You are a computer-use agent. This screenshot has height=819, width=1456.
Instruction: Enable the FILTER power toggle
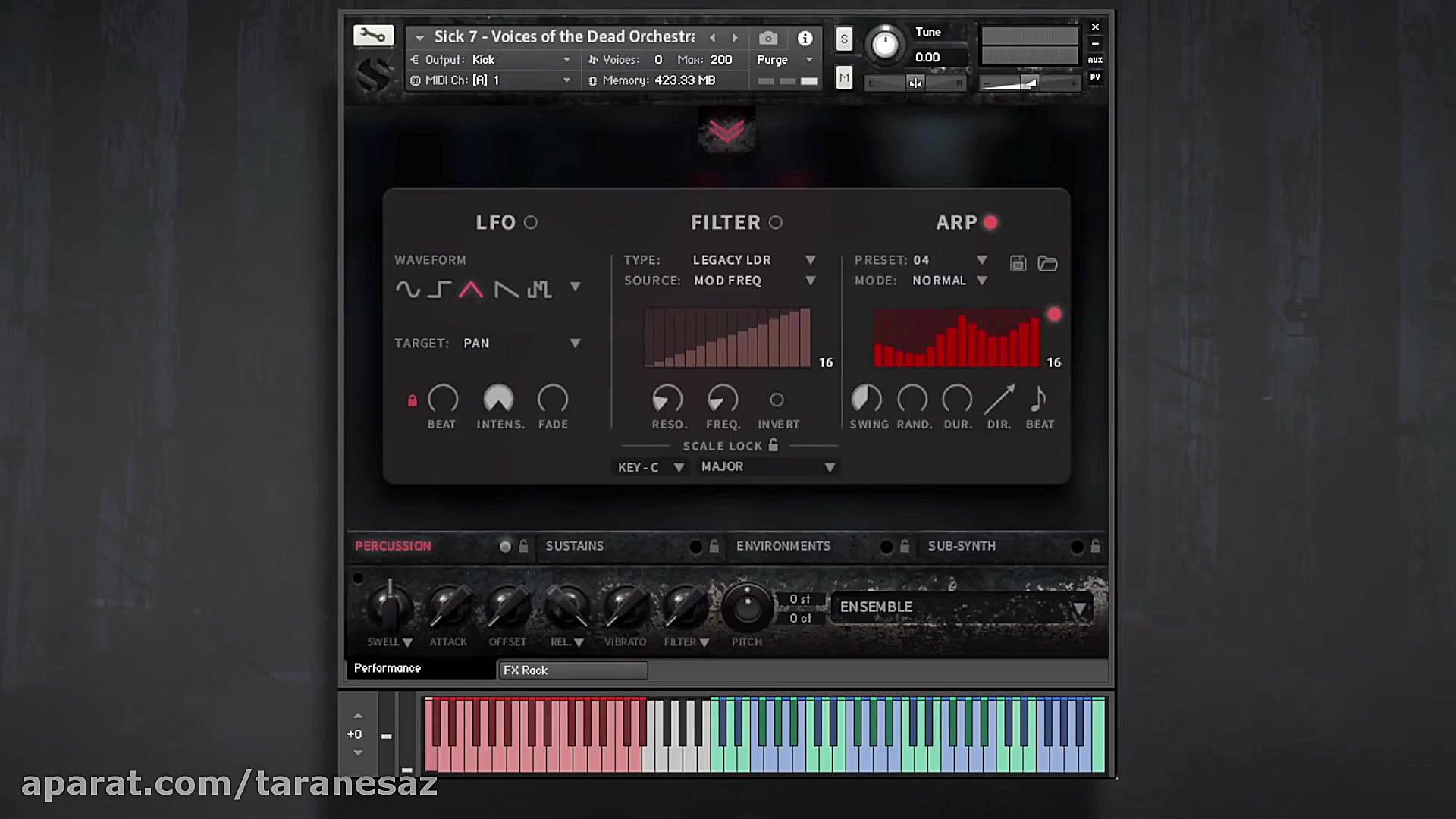point(776,222)
